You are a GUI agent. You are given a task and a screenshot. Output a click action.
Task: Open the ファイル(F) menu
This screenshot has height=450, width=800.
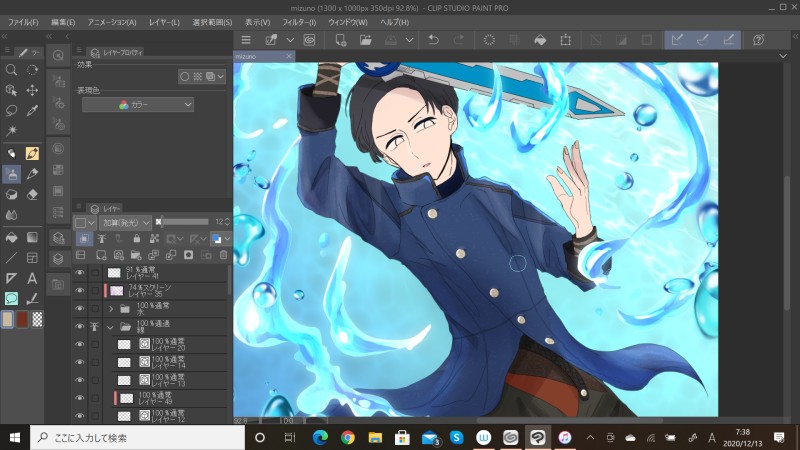tap(23, 22)
